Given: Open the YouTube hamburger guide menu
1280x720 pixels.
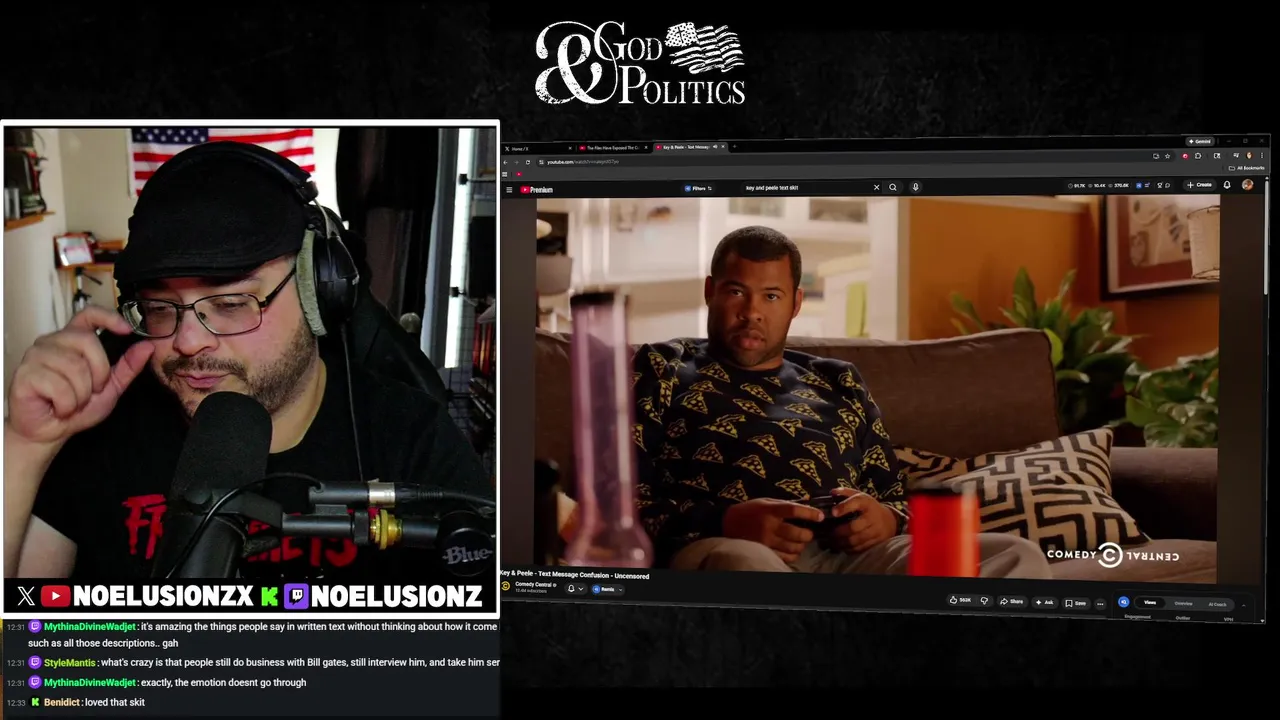Looking at the screenshot, I should click(509, 190).
